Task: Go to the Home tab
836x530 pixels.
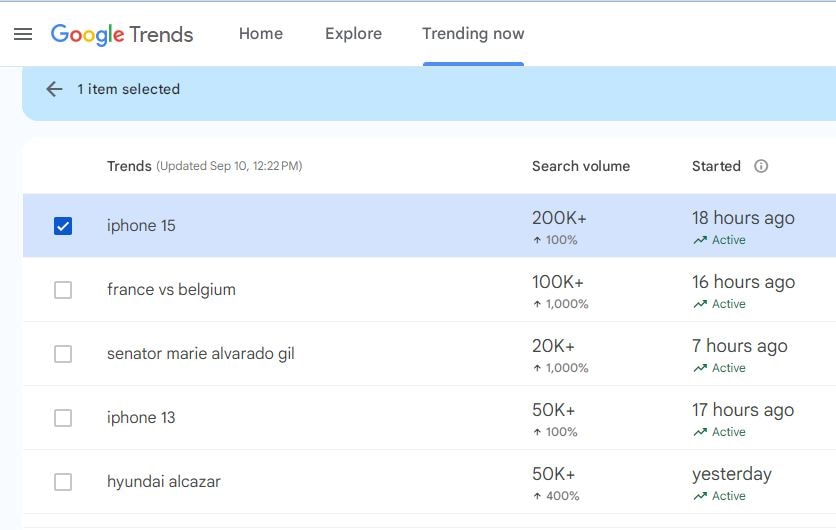Action: pyautogui.click(x=261, y=34)
